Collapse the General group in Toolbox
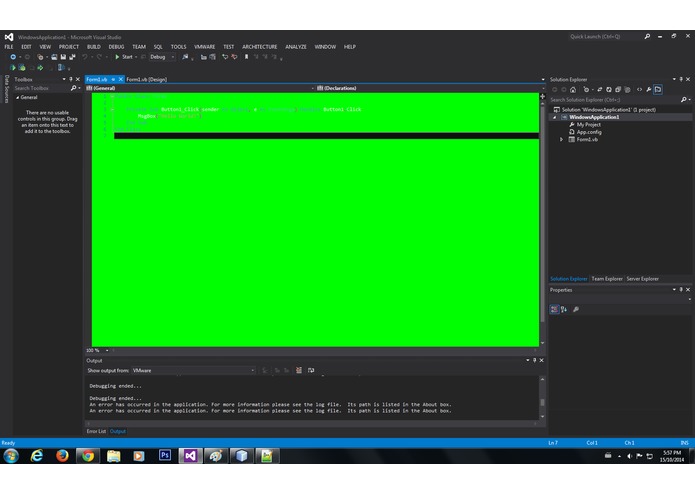The image size is (695, 494). click(18, 97)
